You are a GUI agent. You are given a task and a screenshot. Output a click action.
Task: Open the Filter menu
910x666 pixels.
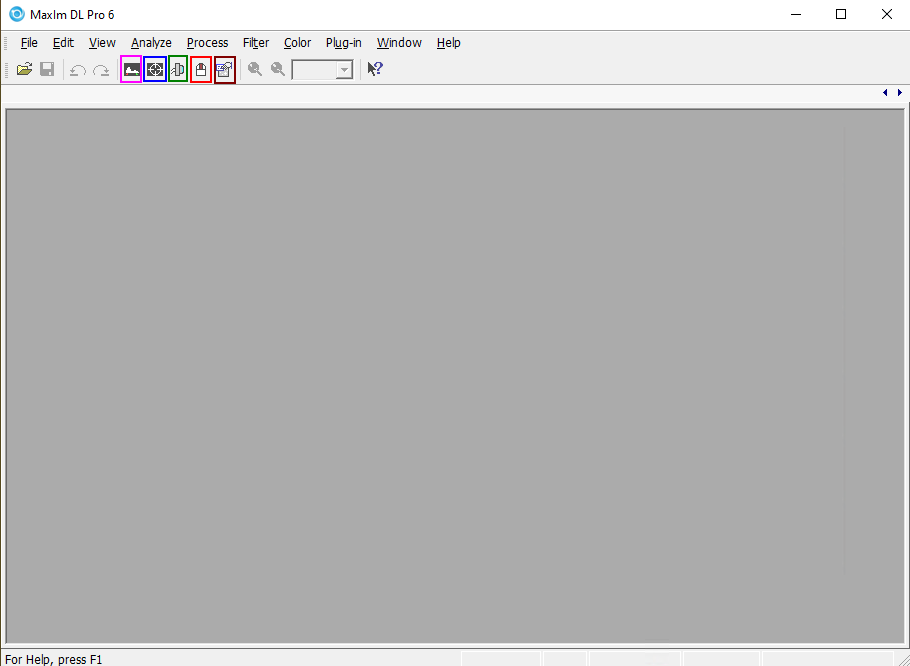[x=256, y=43]
